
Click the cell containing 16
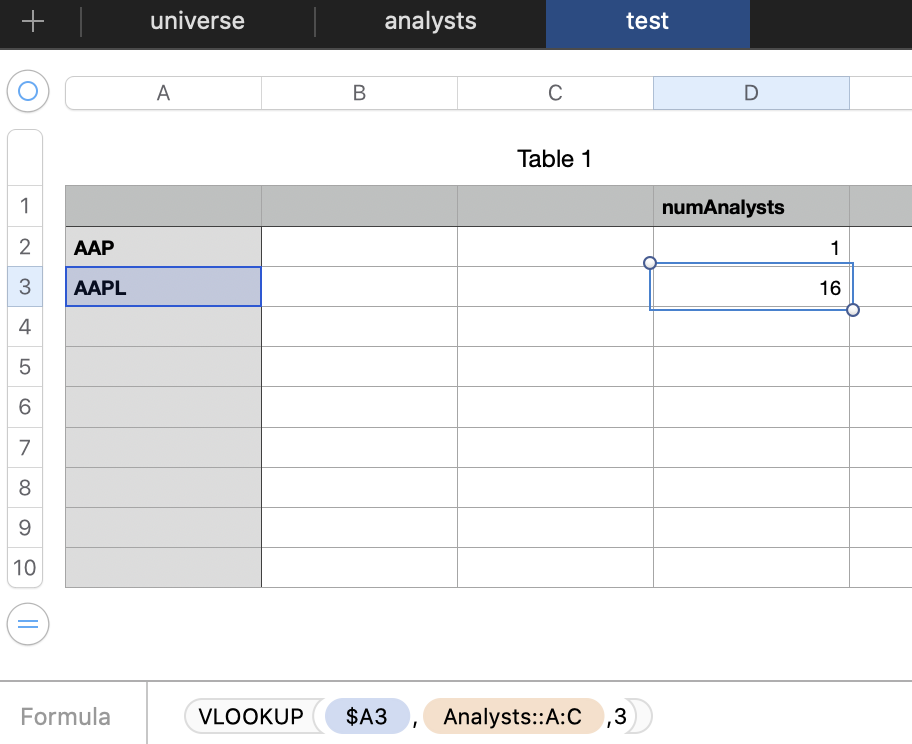pyautogui.click(x=751, y=288)
